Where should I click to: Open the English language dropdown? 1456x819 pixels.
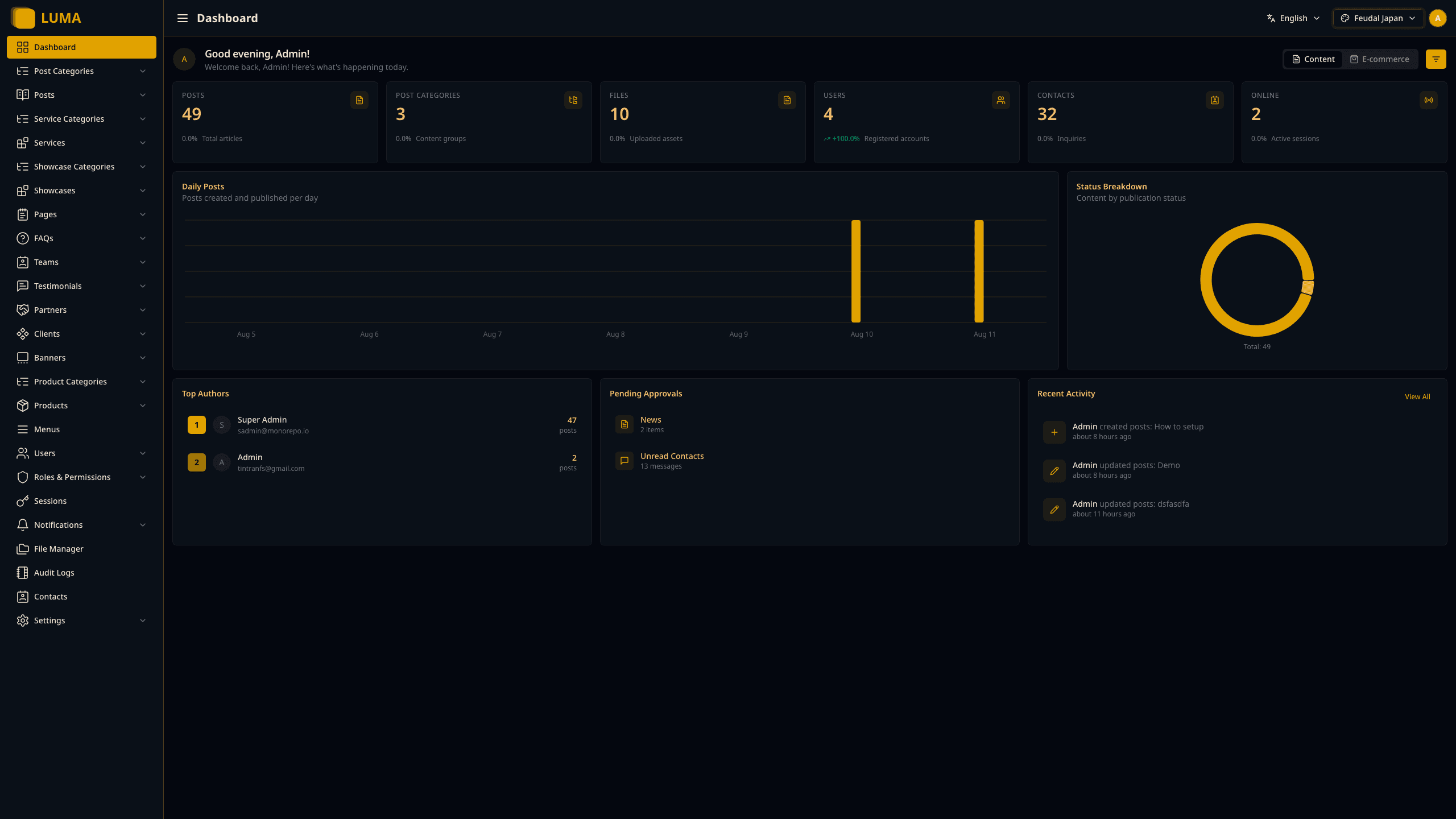(x=1293, y=18)
